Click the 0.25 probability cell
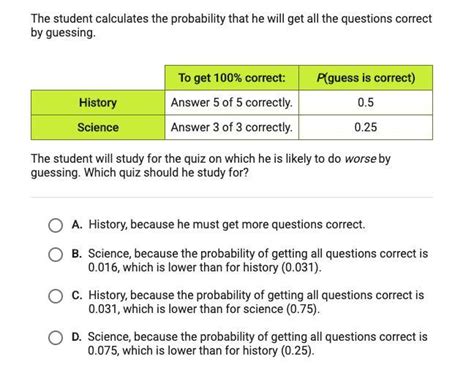This screenshot has width=474, height=367. (x=366, y=127)
